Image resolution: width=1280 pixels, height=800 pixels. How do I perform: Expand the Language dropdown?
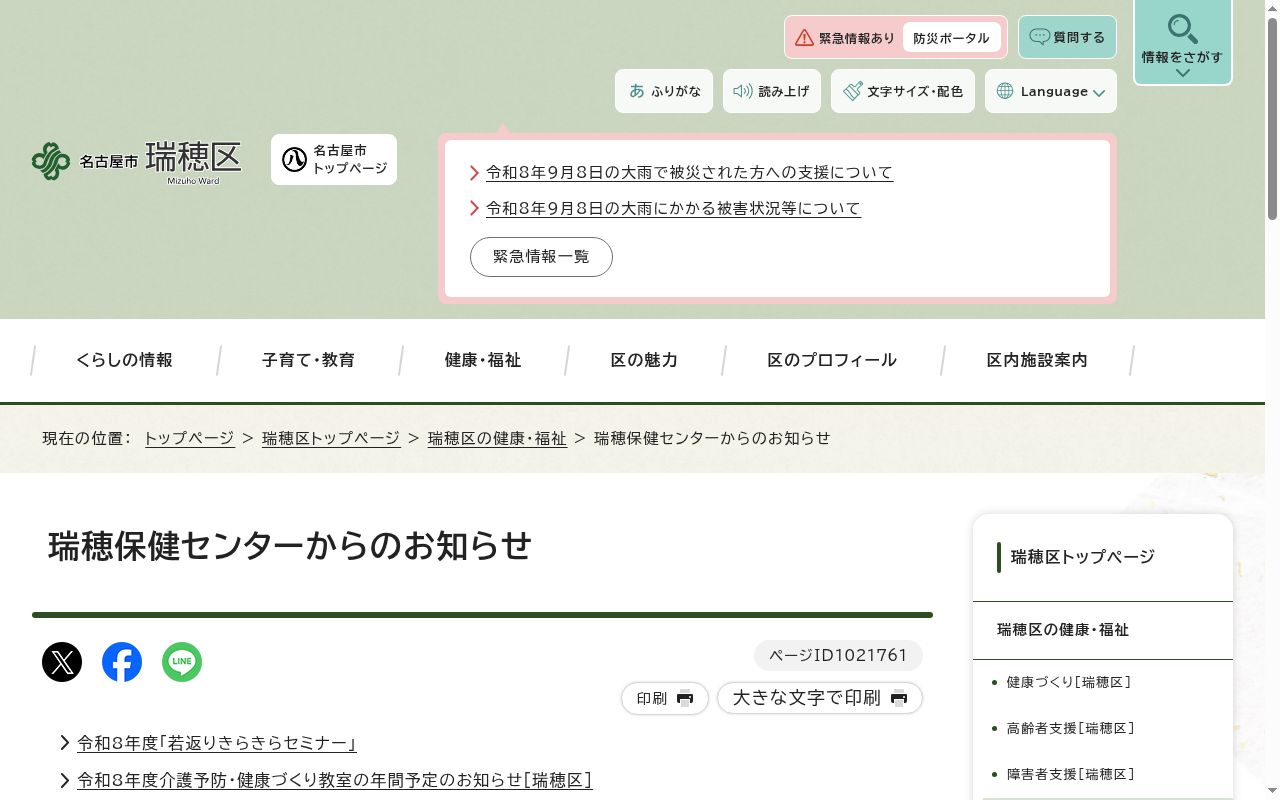1051,91
